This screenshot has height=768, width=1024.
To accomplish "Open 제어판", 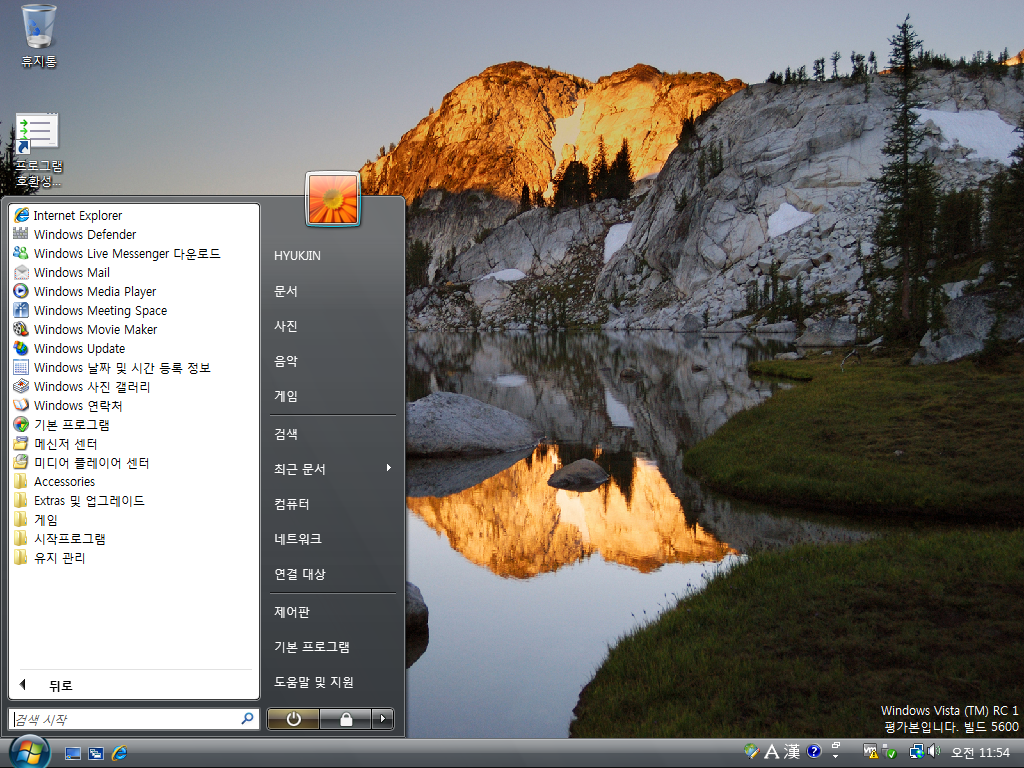I will [x=333, y=612].
